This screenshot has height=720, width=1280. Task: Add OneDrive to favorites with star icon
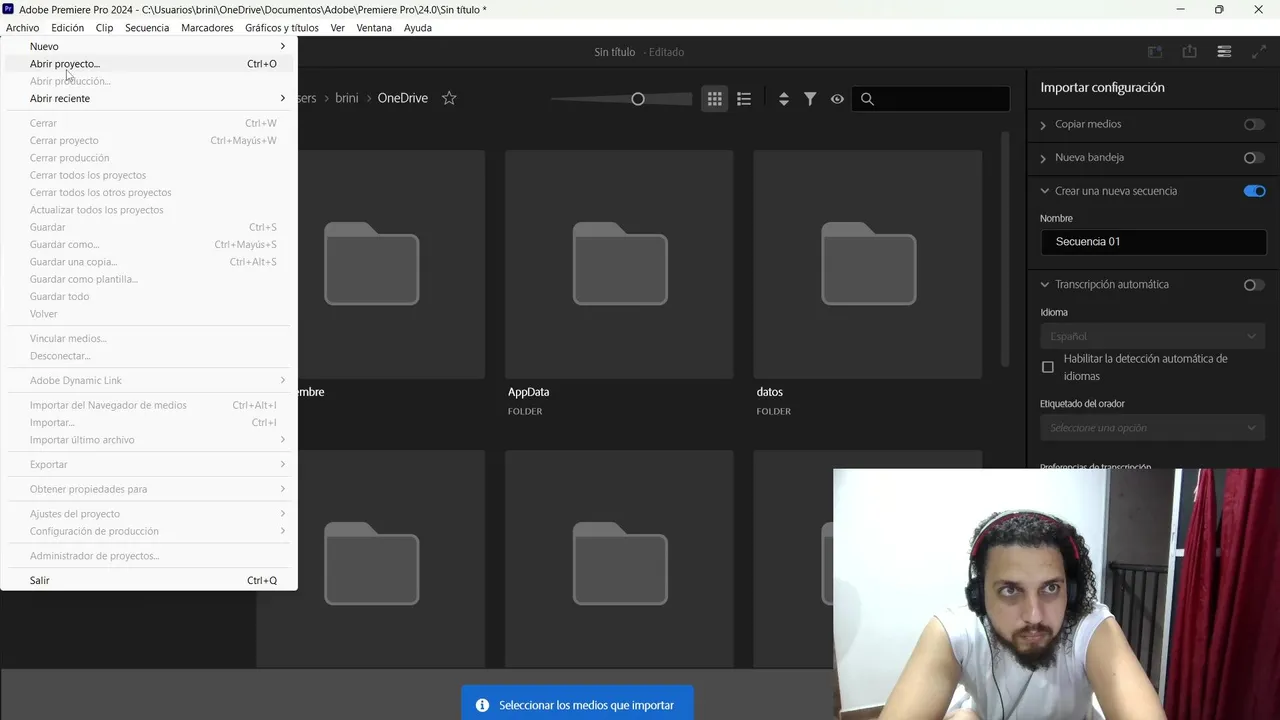tap(449, 98)
